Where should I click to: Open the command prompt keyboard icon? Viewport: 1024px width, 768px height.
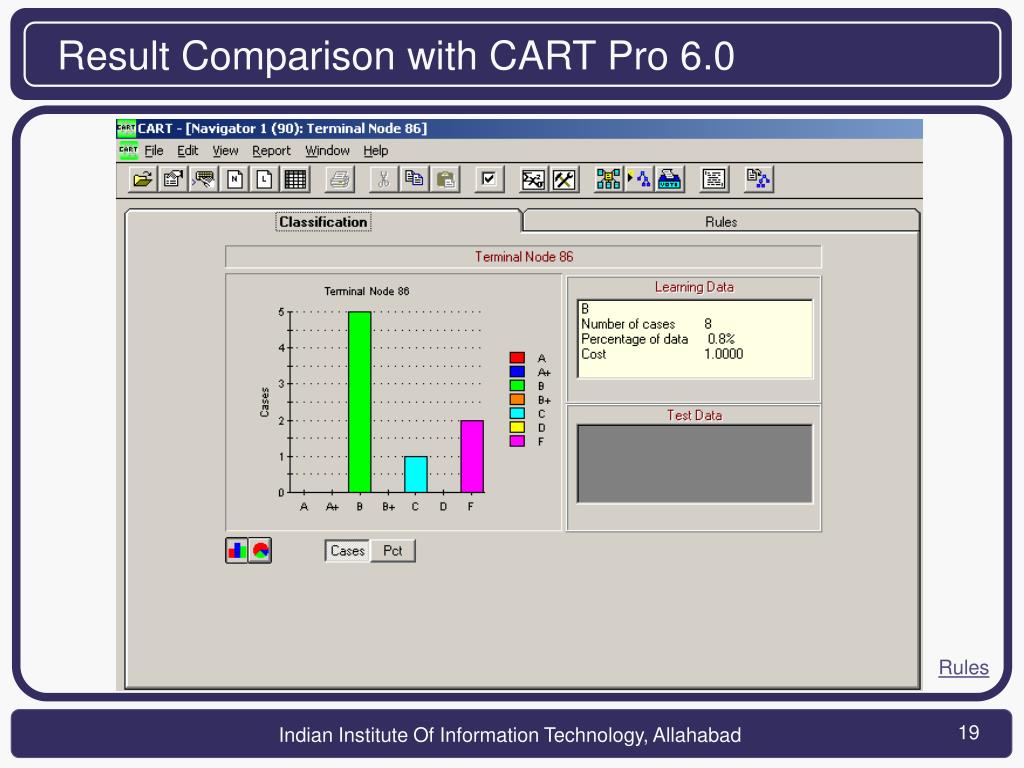pyautogui.click(x=204, y=179)
